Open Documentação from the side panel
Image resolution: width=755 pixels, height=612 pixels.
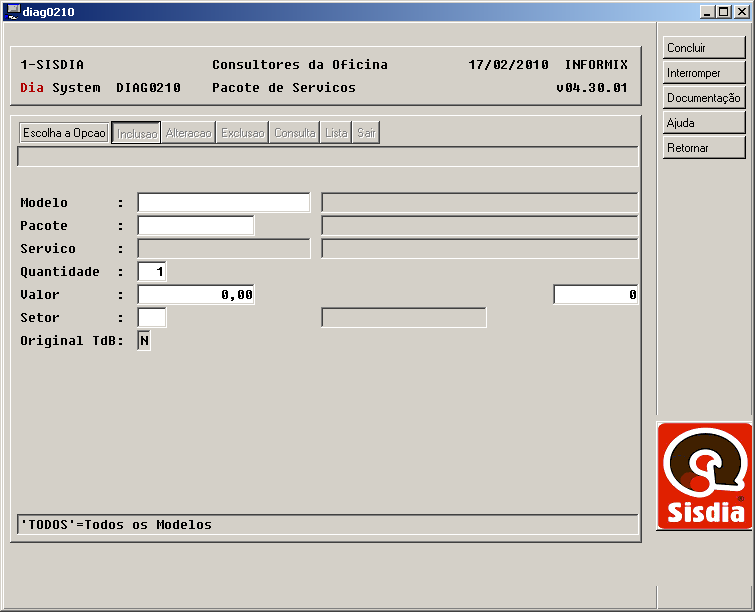(x=703, y=98)
